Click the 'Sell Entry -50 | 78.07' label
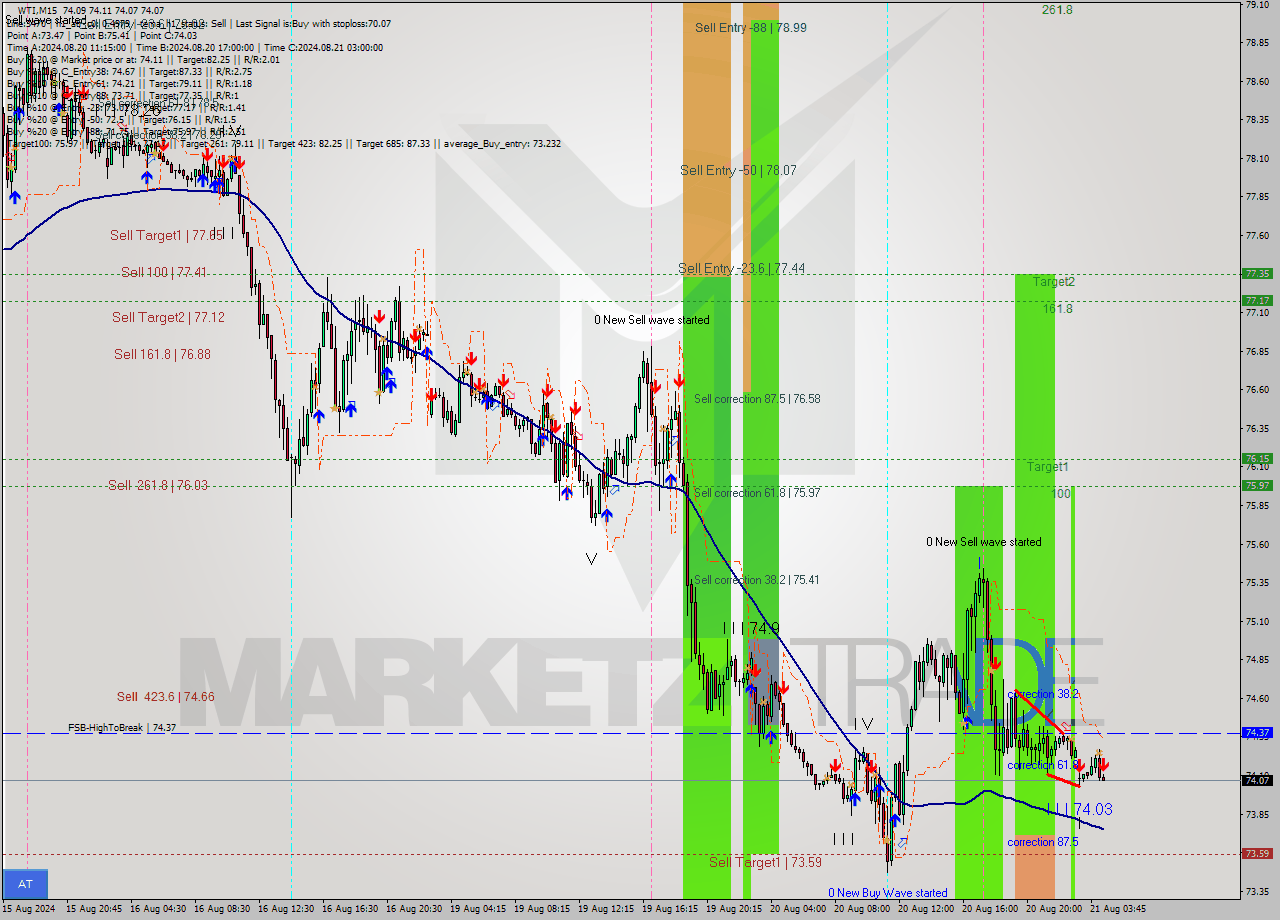 click(738, 171)
